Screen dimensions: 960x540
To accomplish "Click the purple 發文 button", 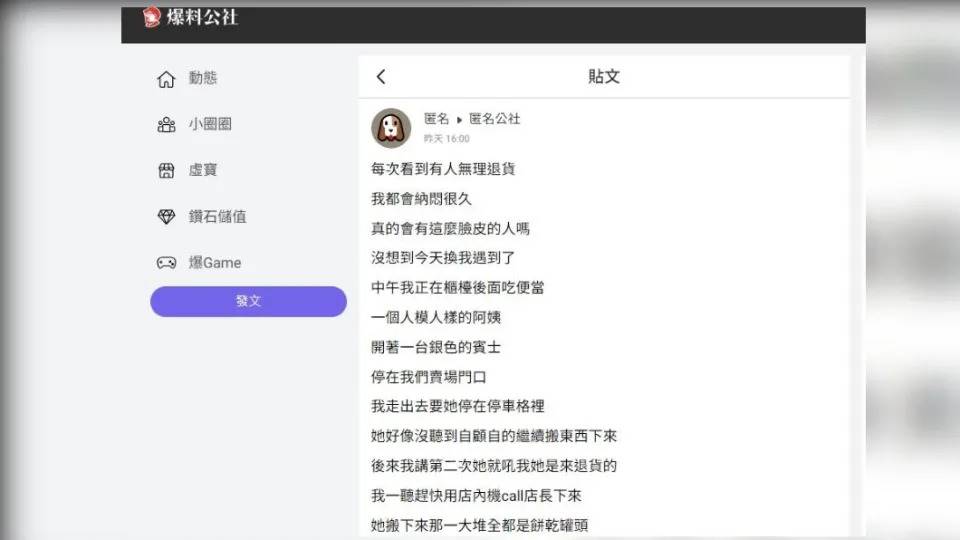I will click(249, 301).
